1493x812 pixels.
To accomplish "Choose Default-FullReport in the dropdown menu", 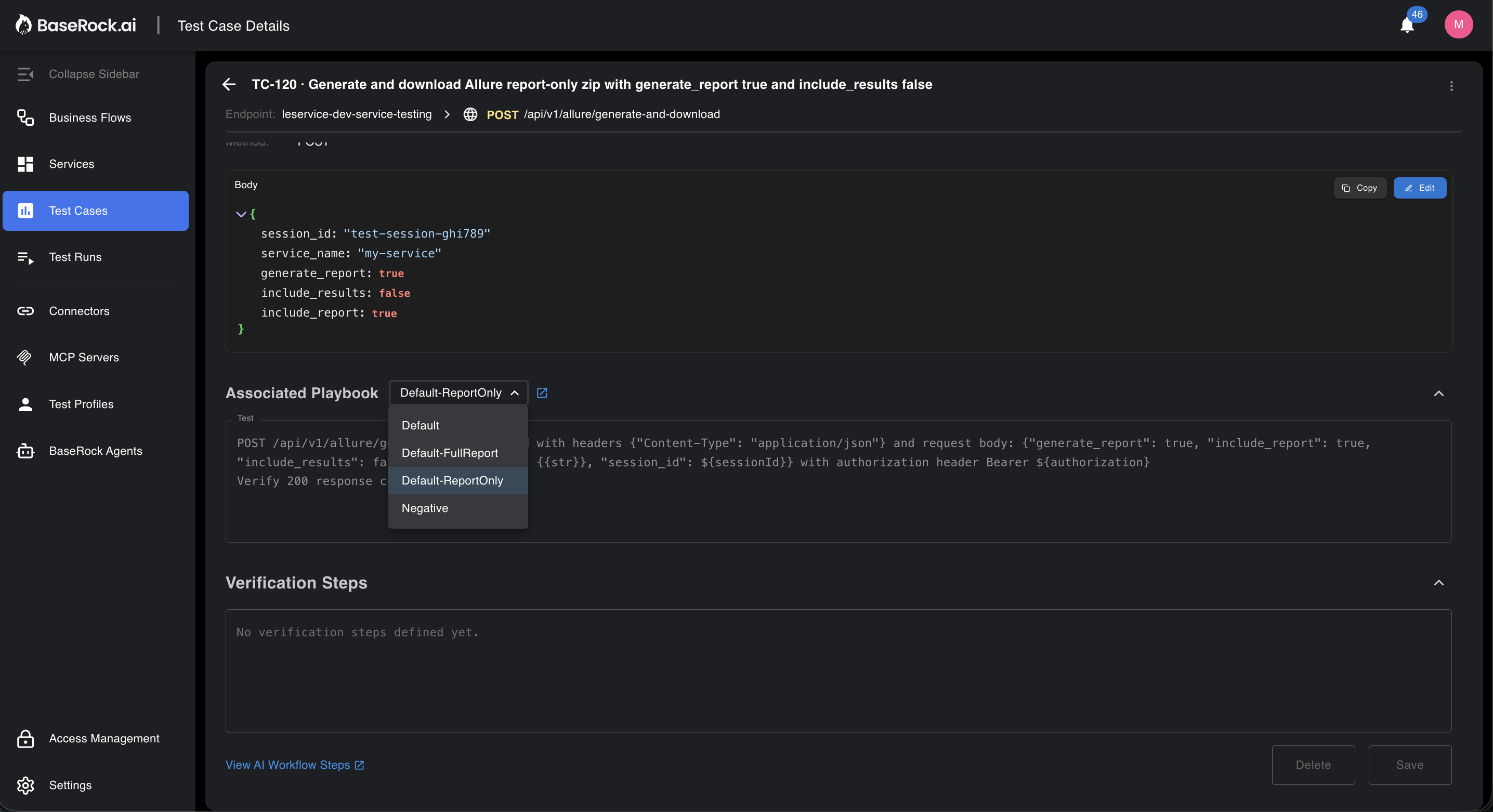I will tap(449, 453).
